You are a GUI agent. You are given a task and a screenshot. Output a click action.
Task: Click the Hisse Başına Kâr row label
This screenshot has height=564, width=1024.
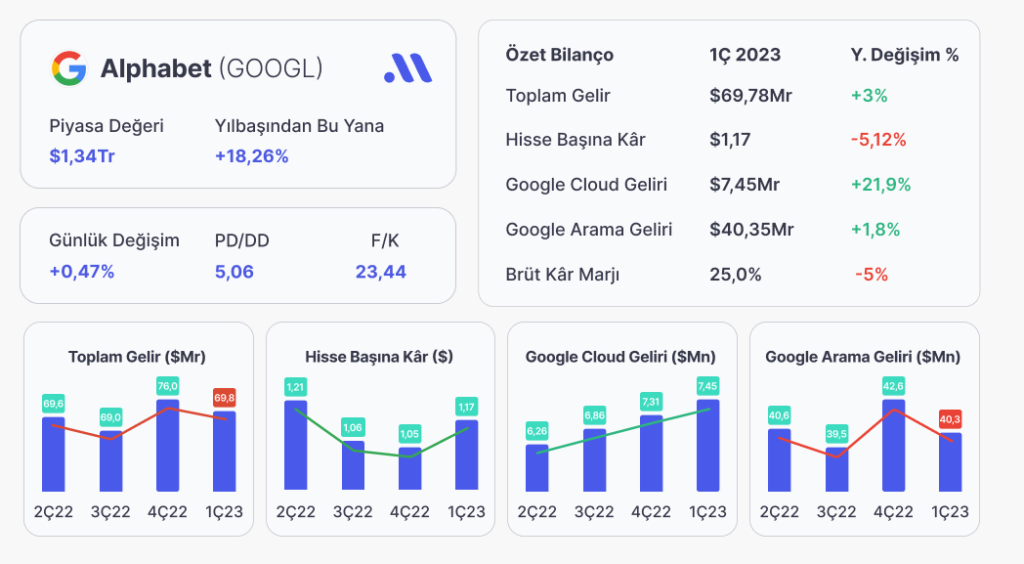[x=575, y=140]
